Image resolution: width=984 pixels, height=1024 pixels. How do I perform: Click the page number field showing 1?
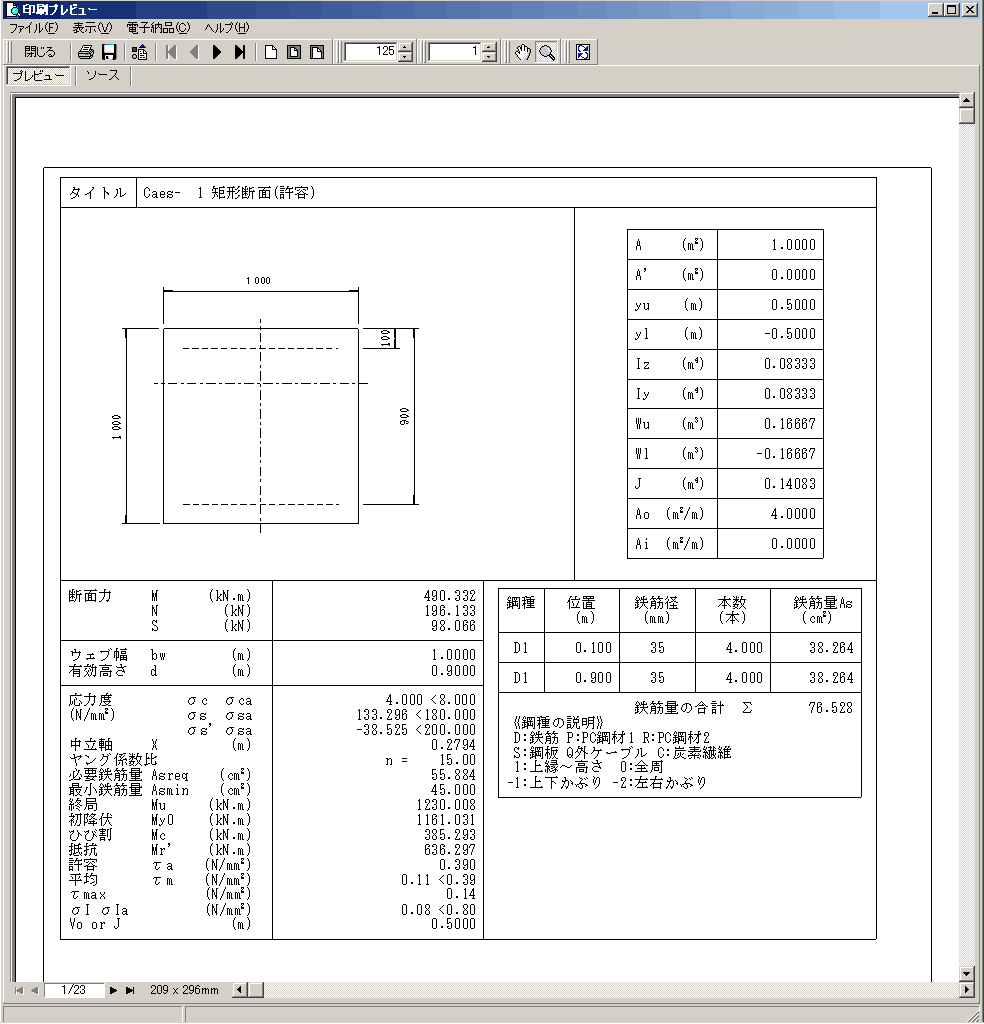tap(454, 52)
